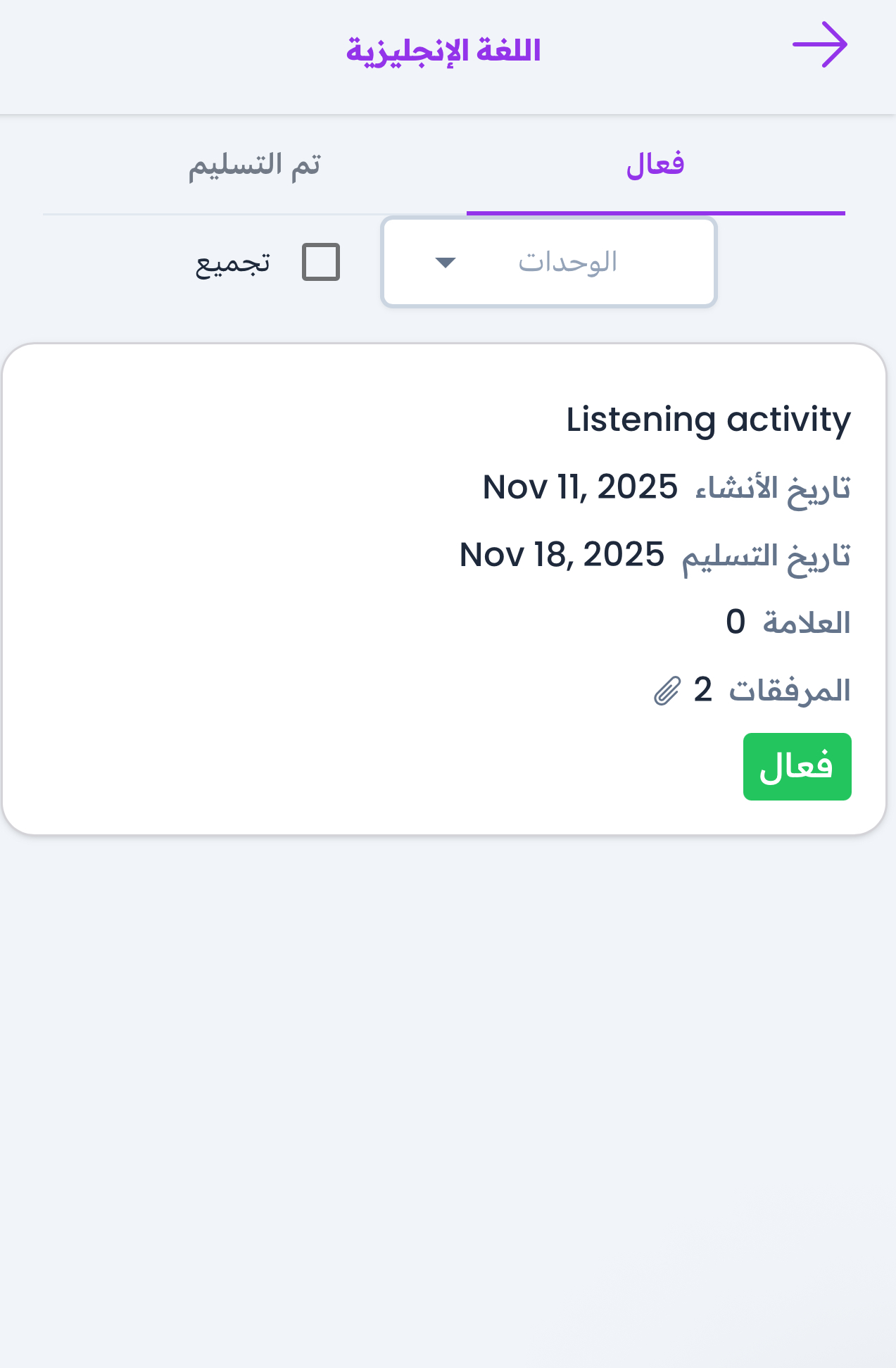The image size is (896, 1368).
Task: Click the المرفقات attachments label
Action: click(790, 691)
